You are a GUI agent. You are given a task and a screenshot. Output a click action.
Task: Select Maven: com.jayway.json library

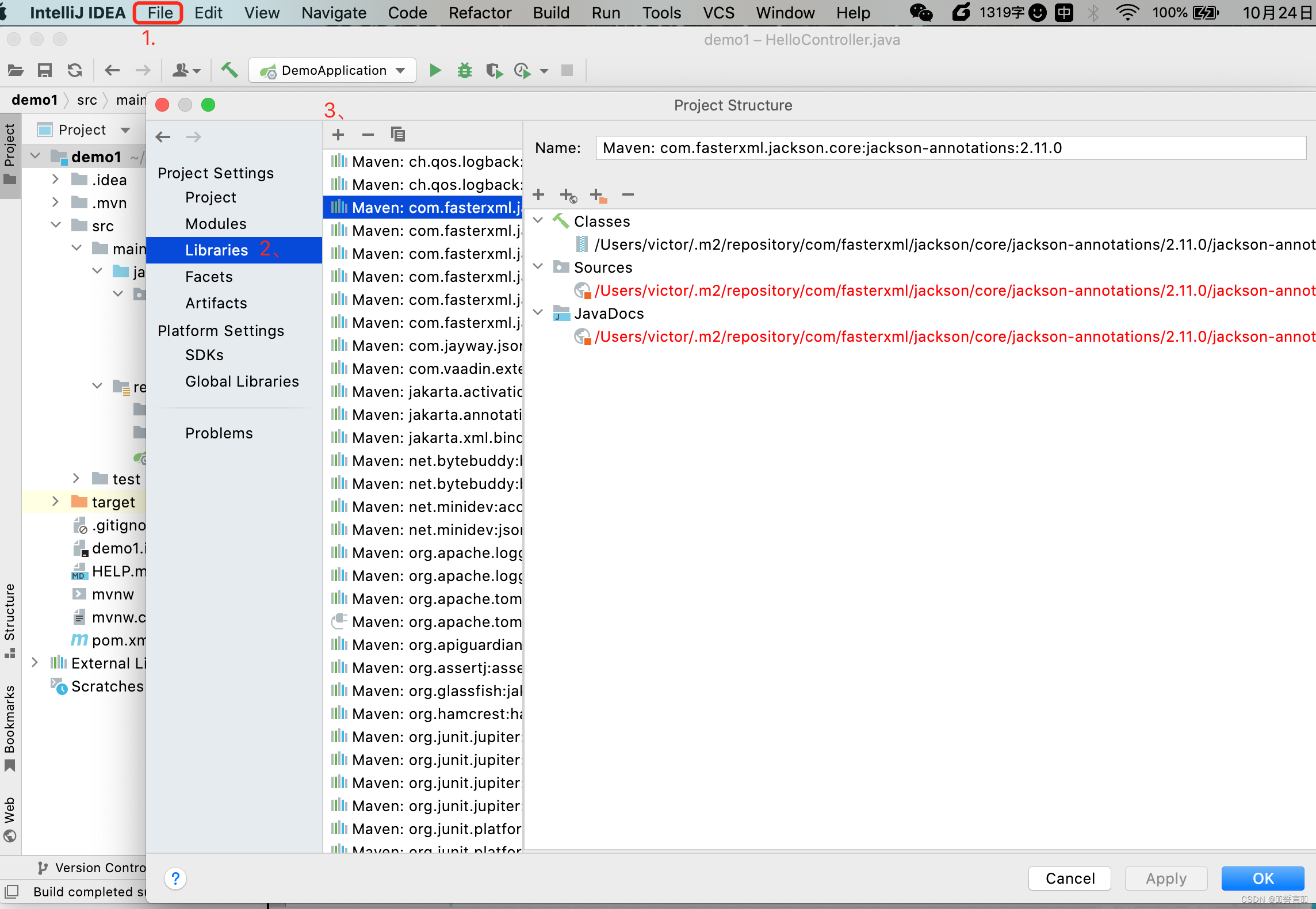pyautogui.click(x=423, y=346)
